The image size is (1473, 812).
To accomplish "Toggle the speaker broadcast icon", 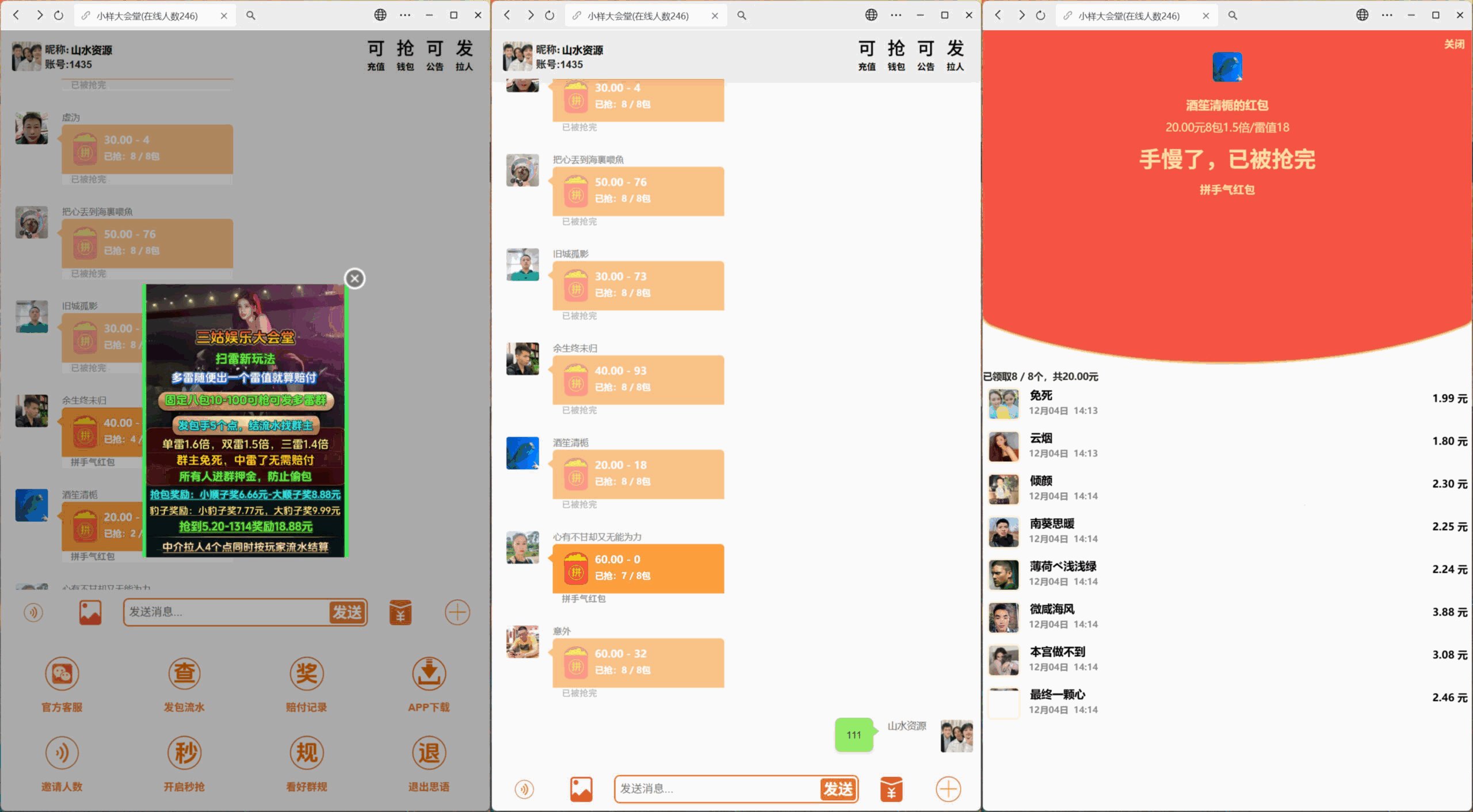I will point(33,612).
